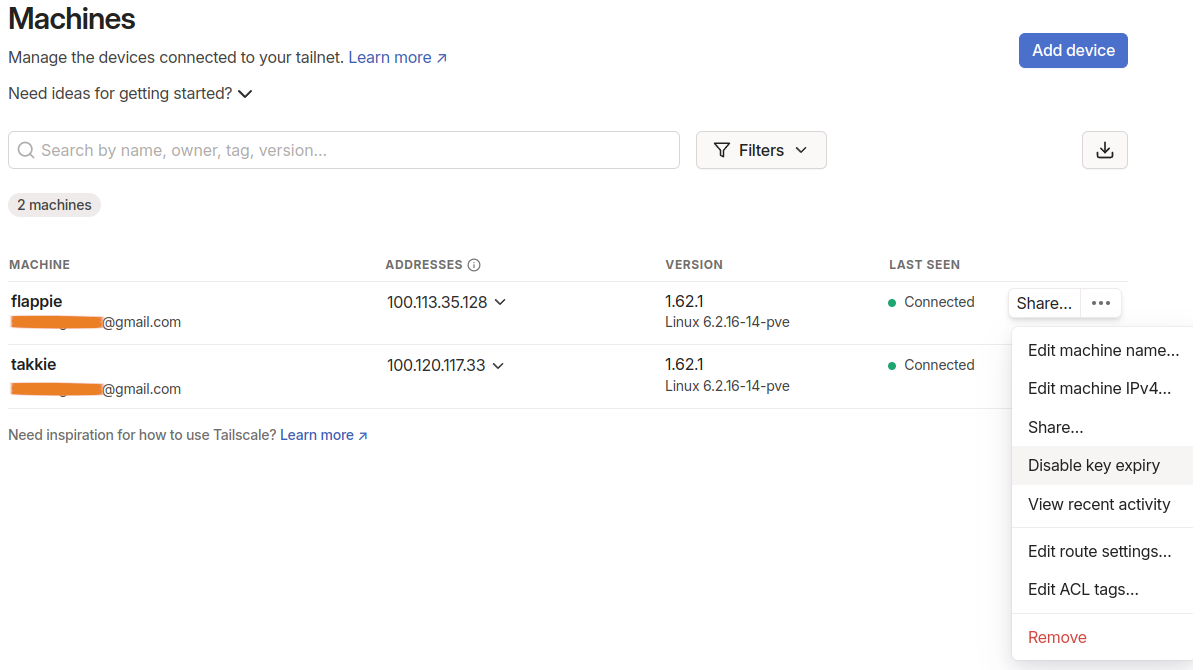Click the info icon beside ADDRESSES header
1202x670 pixels.
pos(474,265)
